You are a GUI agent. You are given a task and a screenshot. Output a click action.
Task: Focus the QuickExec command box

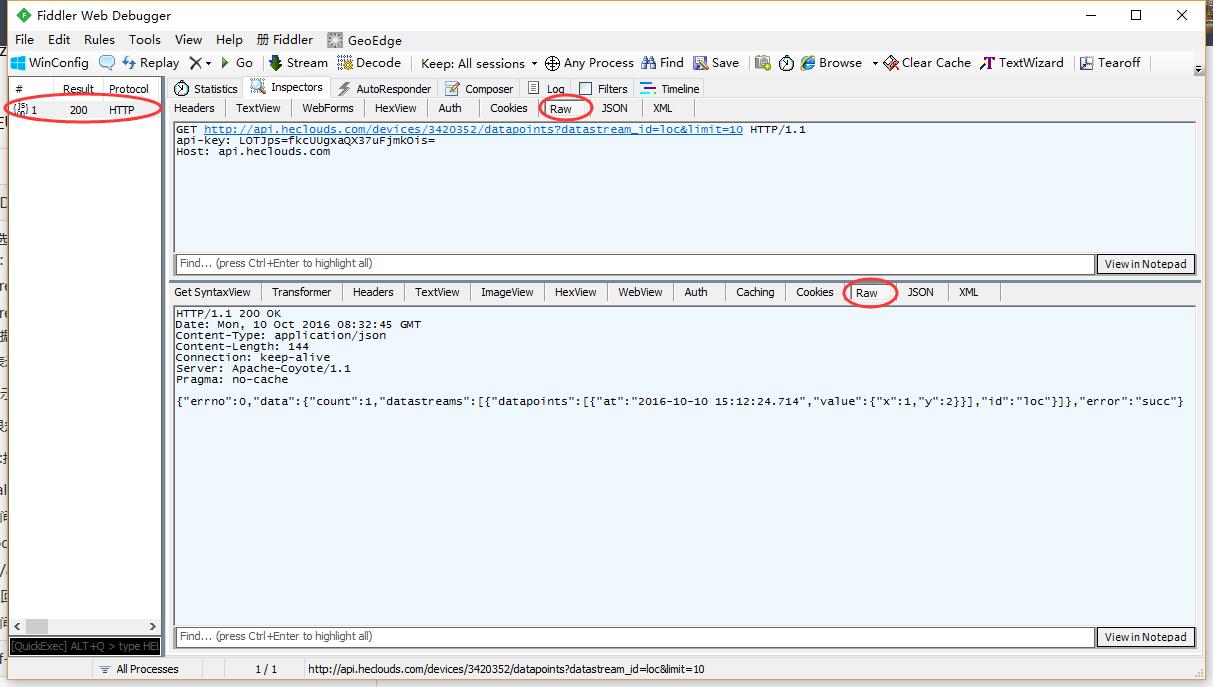84,646
